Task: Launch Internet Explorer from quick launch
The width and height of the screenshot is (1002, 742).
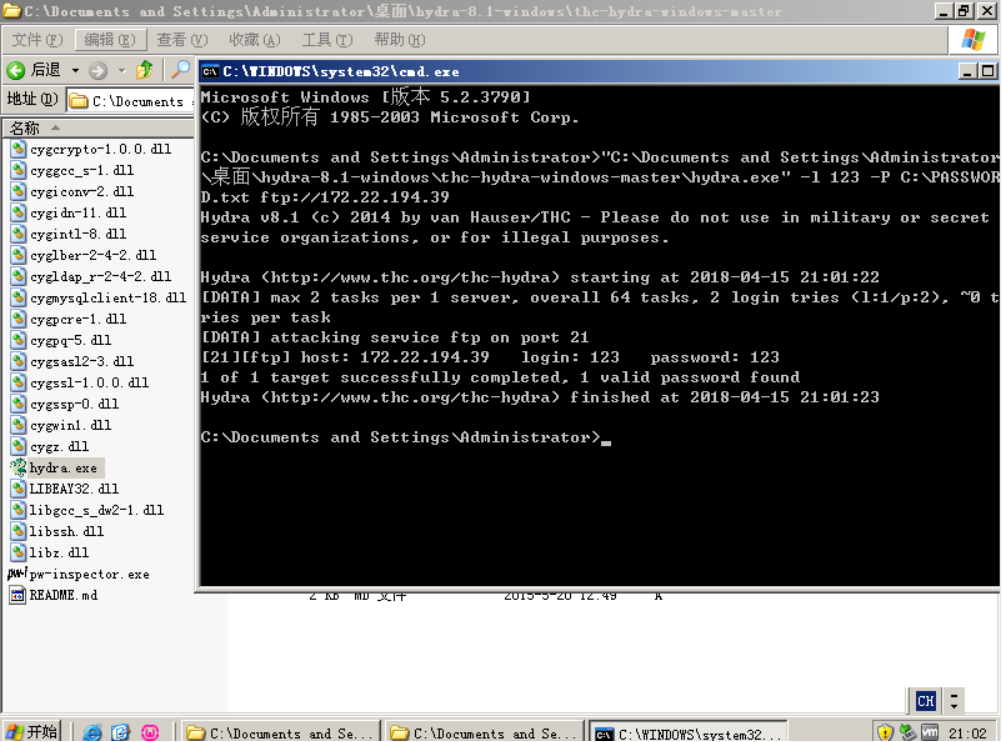Action: (x=93, y=732)
